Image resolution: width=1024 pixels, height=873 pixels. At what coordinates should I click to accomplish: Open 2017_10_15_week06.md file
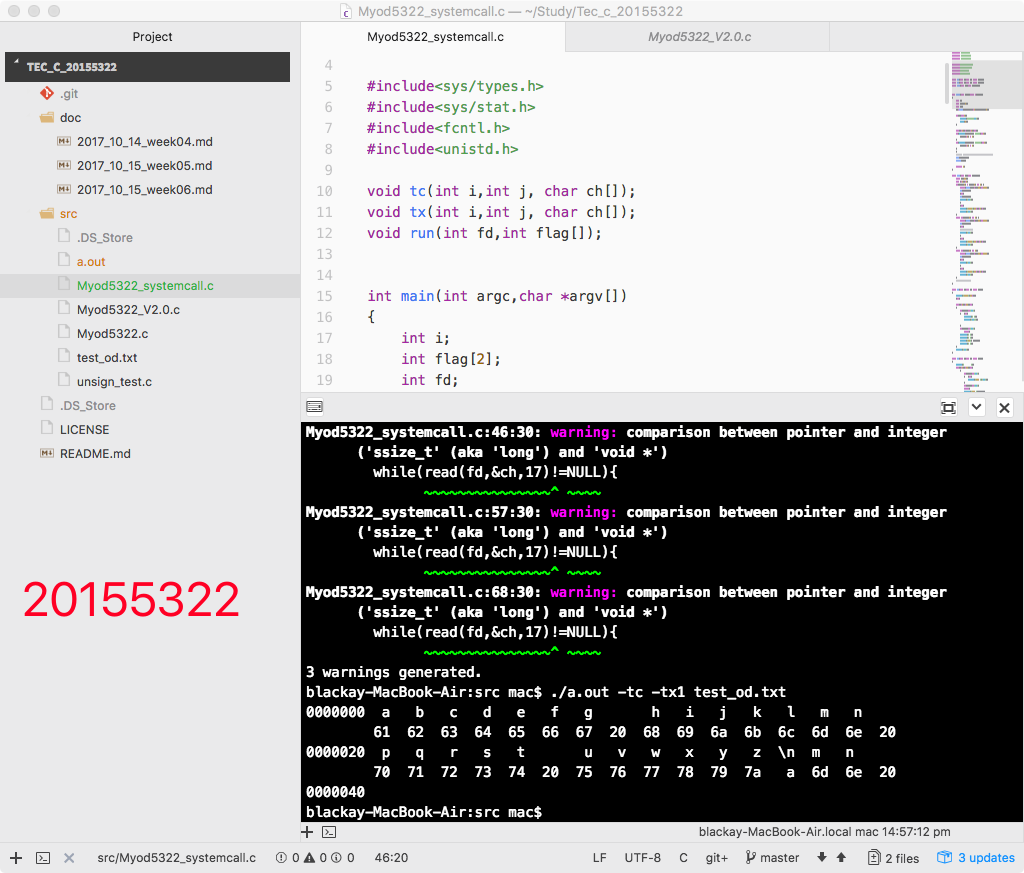144,190
